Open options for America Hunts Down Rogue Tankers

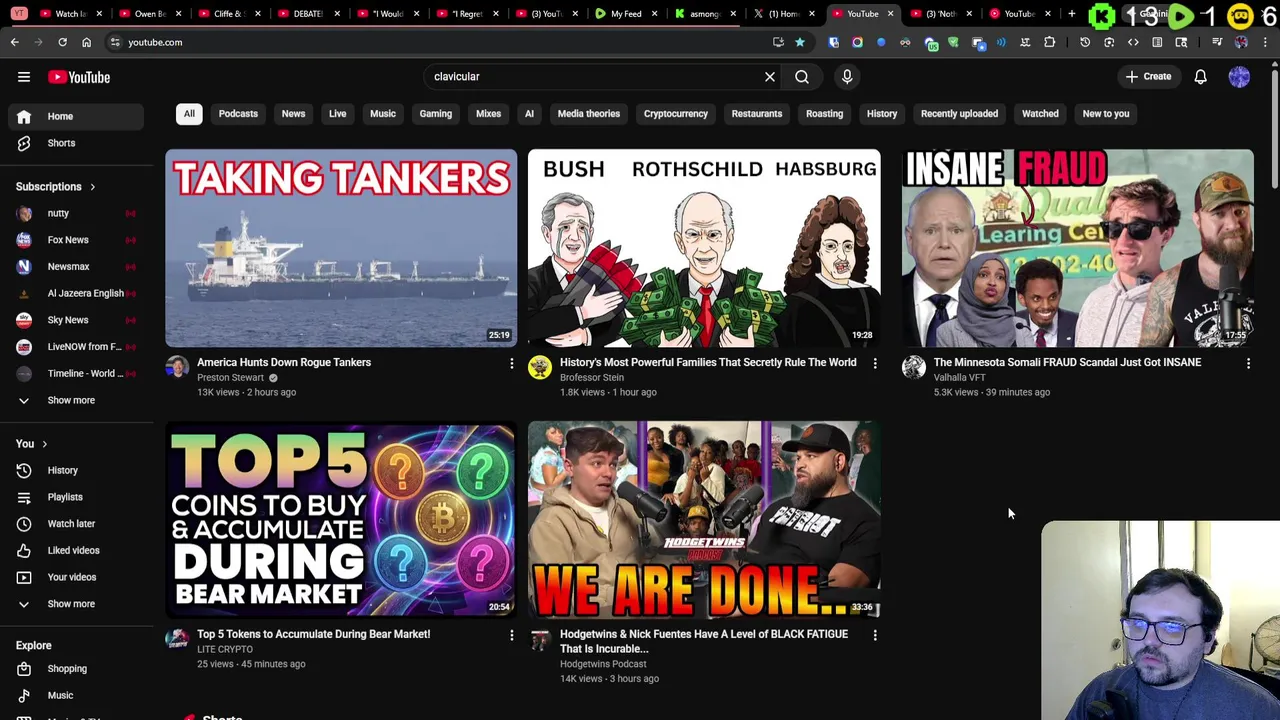coord(511,363)
